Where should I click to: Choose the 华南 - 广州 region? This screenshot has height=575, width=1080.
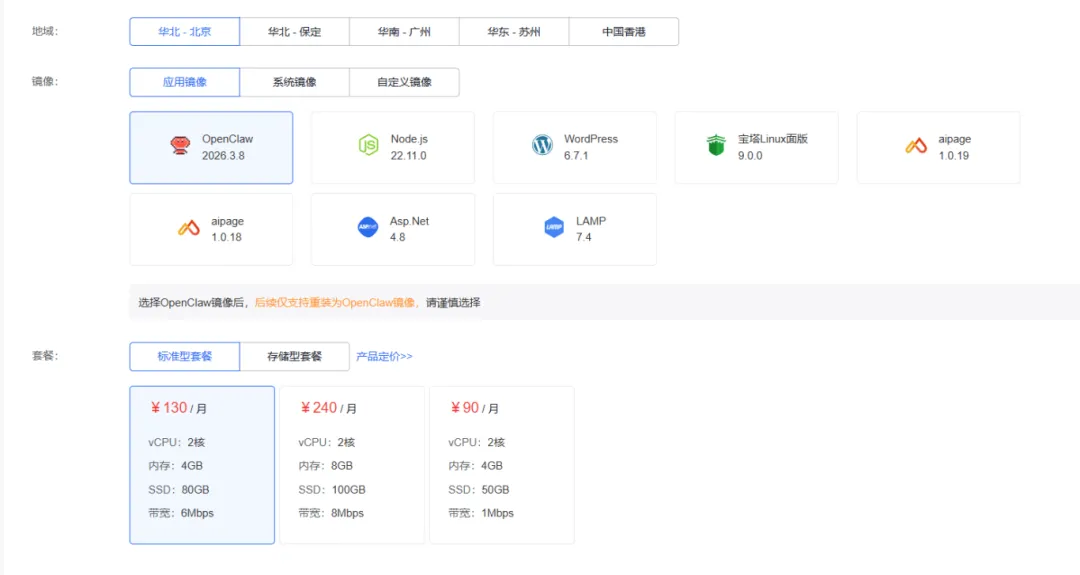(x=404, y=32)
